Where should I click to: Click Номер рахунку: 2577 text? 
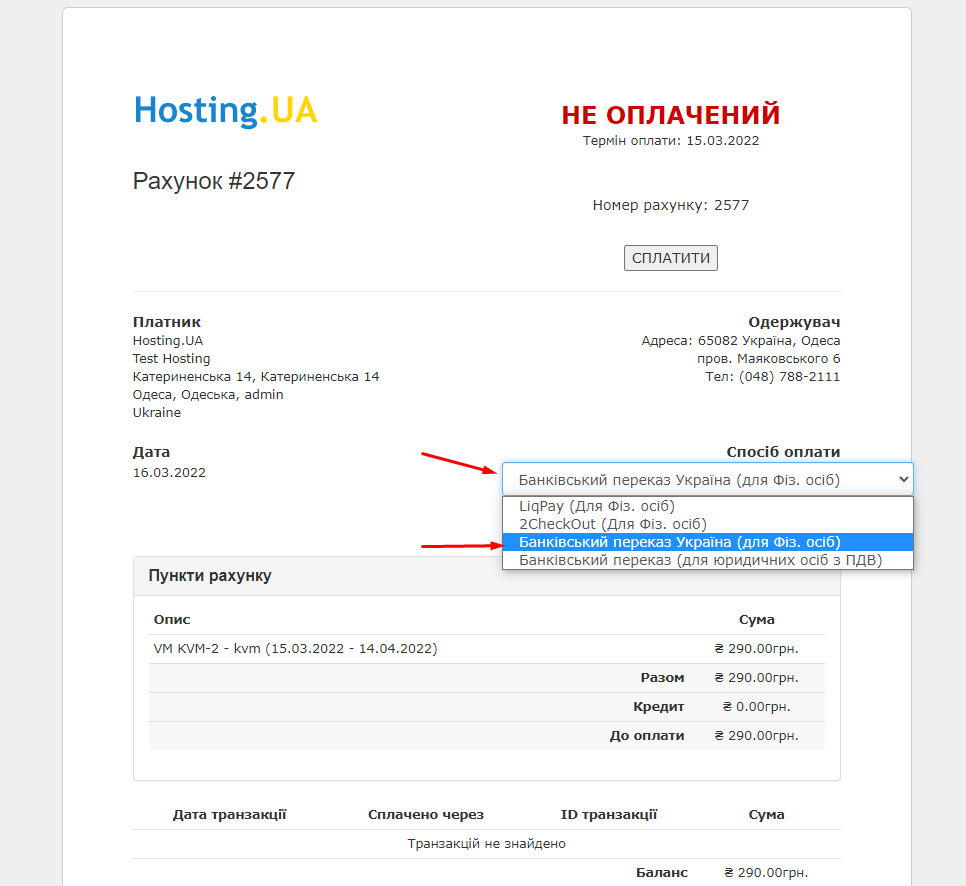pos(670,205)
